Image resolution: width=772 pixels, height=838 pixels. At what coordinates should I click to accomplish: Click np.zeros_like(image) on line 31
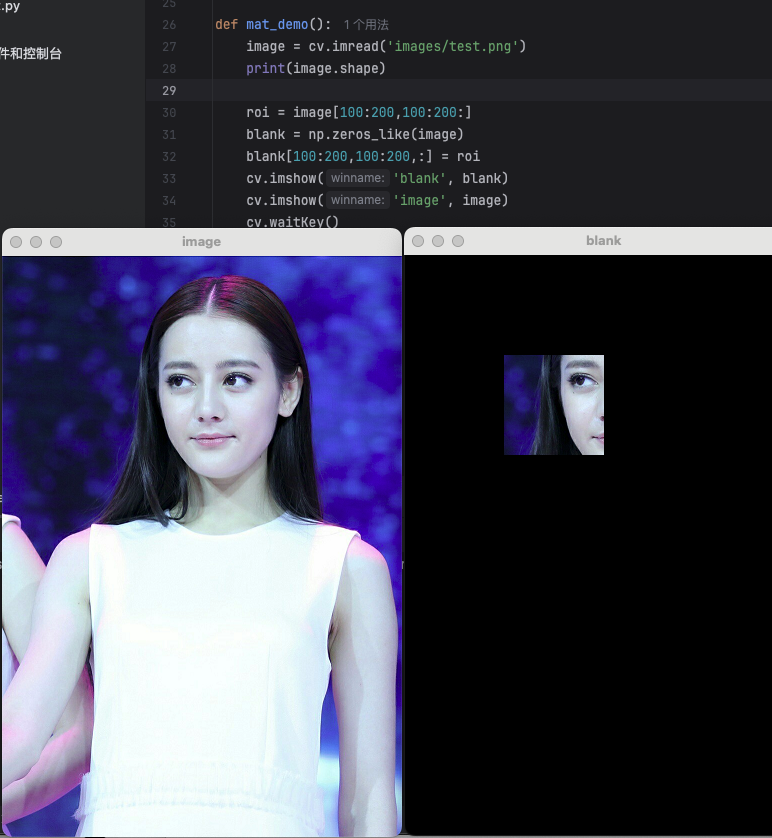[386, 134]
